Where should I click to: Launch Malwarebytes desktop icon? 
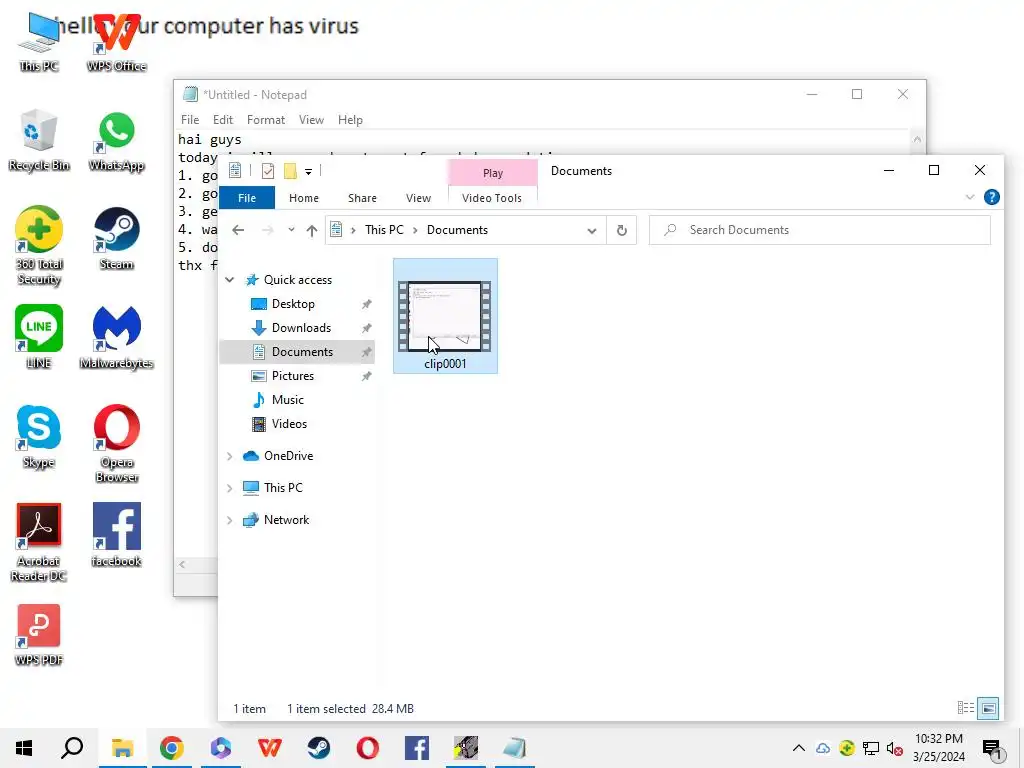click(x=117, y=336)
